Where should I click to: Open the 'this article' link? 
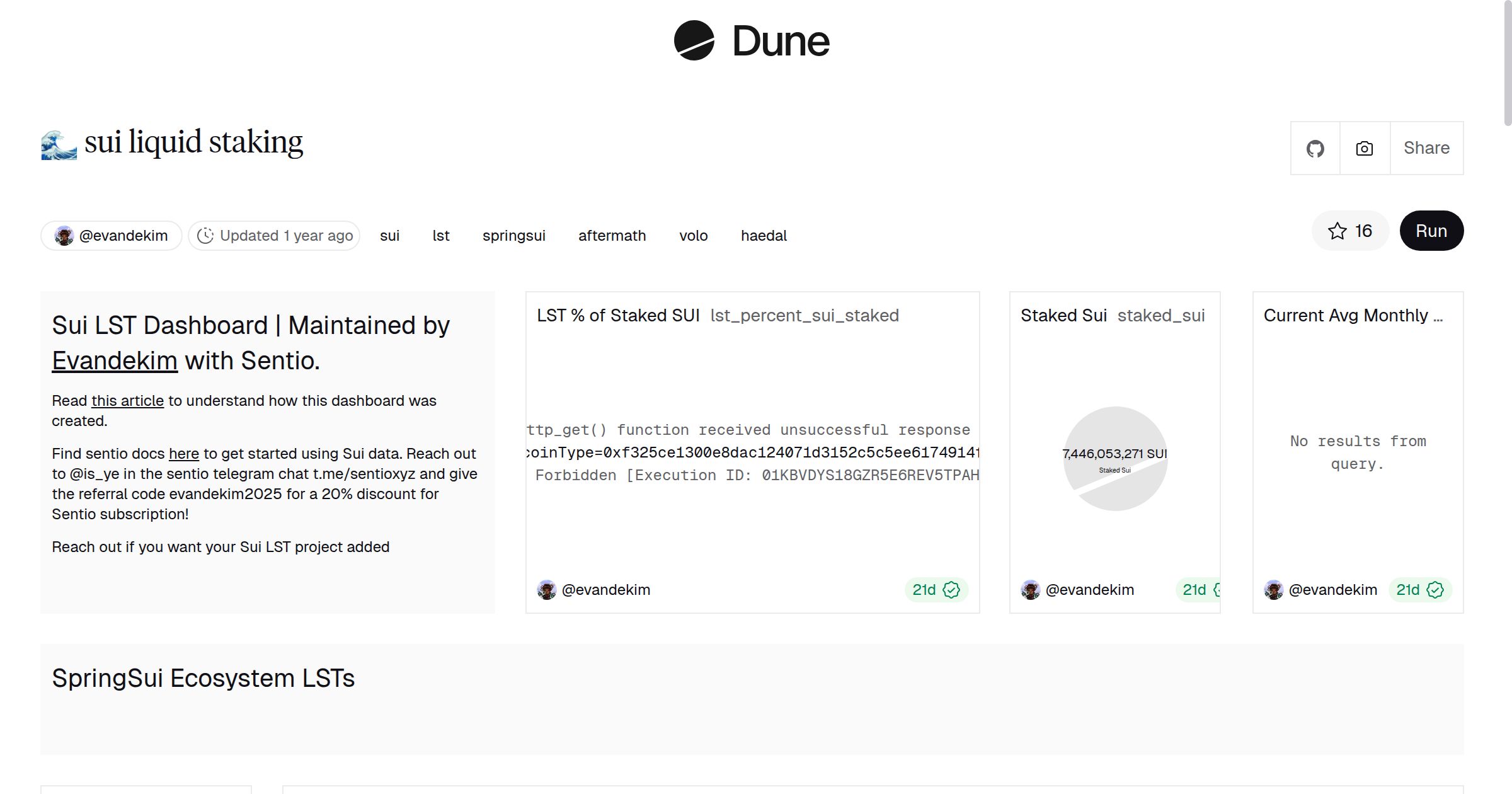tap(127, 401)
